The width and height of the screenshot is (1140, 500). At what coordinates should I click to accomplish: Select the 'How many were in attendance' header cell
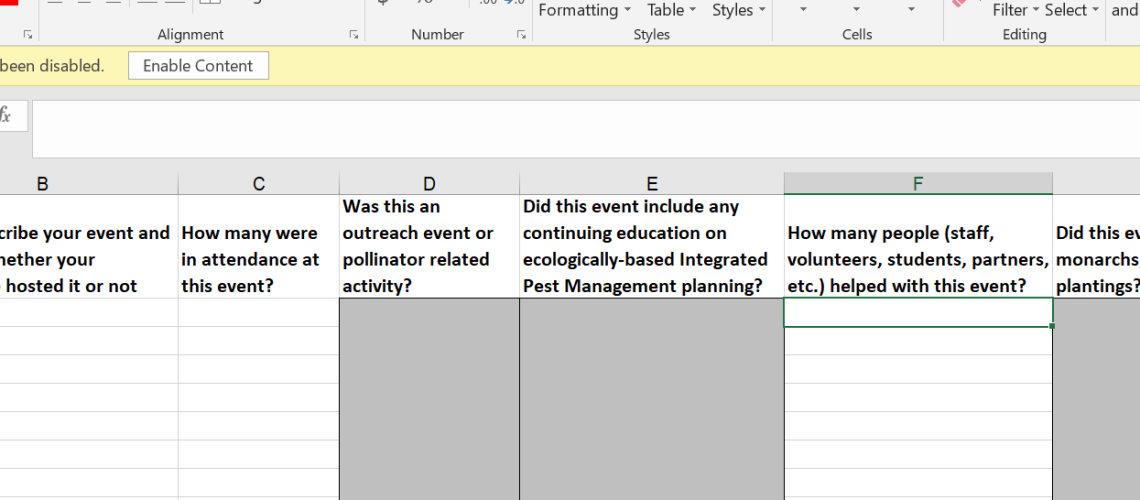click(259, 246)
